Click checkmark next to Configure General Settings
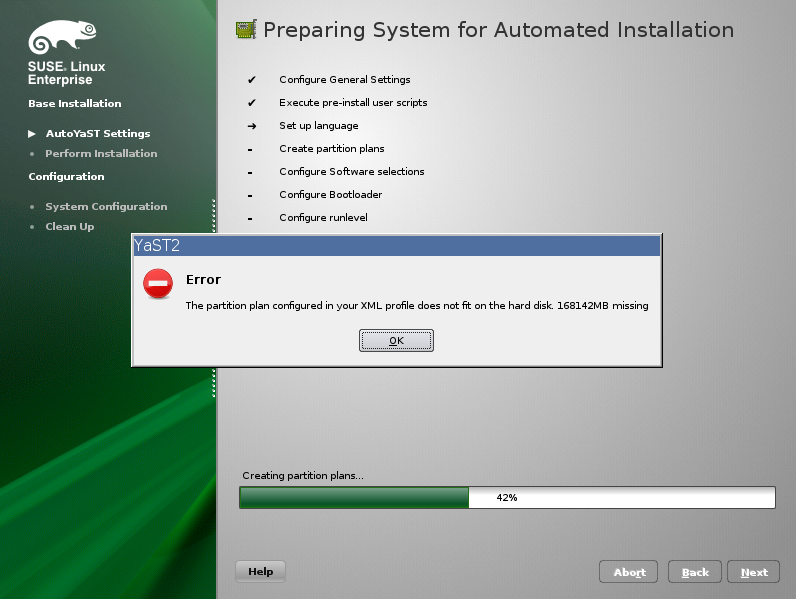796x599 pixels. (x=252, y=80)
